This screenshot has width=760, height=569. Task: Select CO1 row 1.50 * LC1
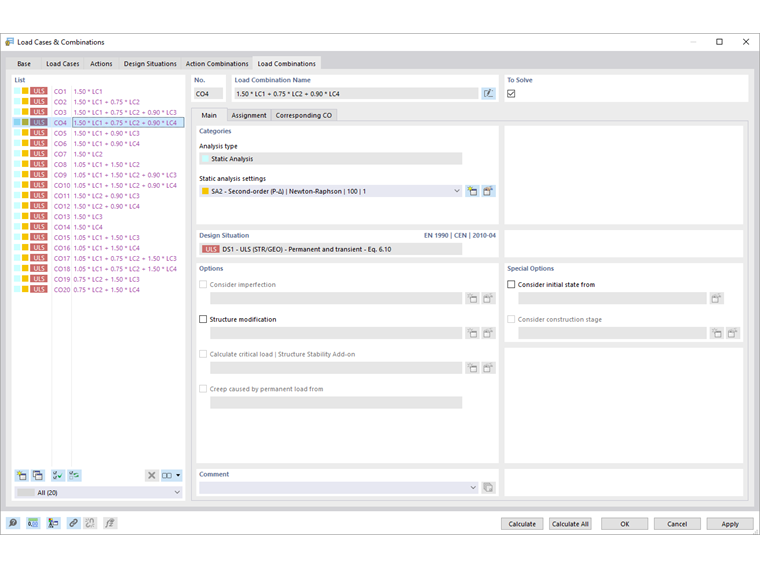click(98, 91)
